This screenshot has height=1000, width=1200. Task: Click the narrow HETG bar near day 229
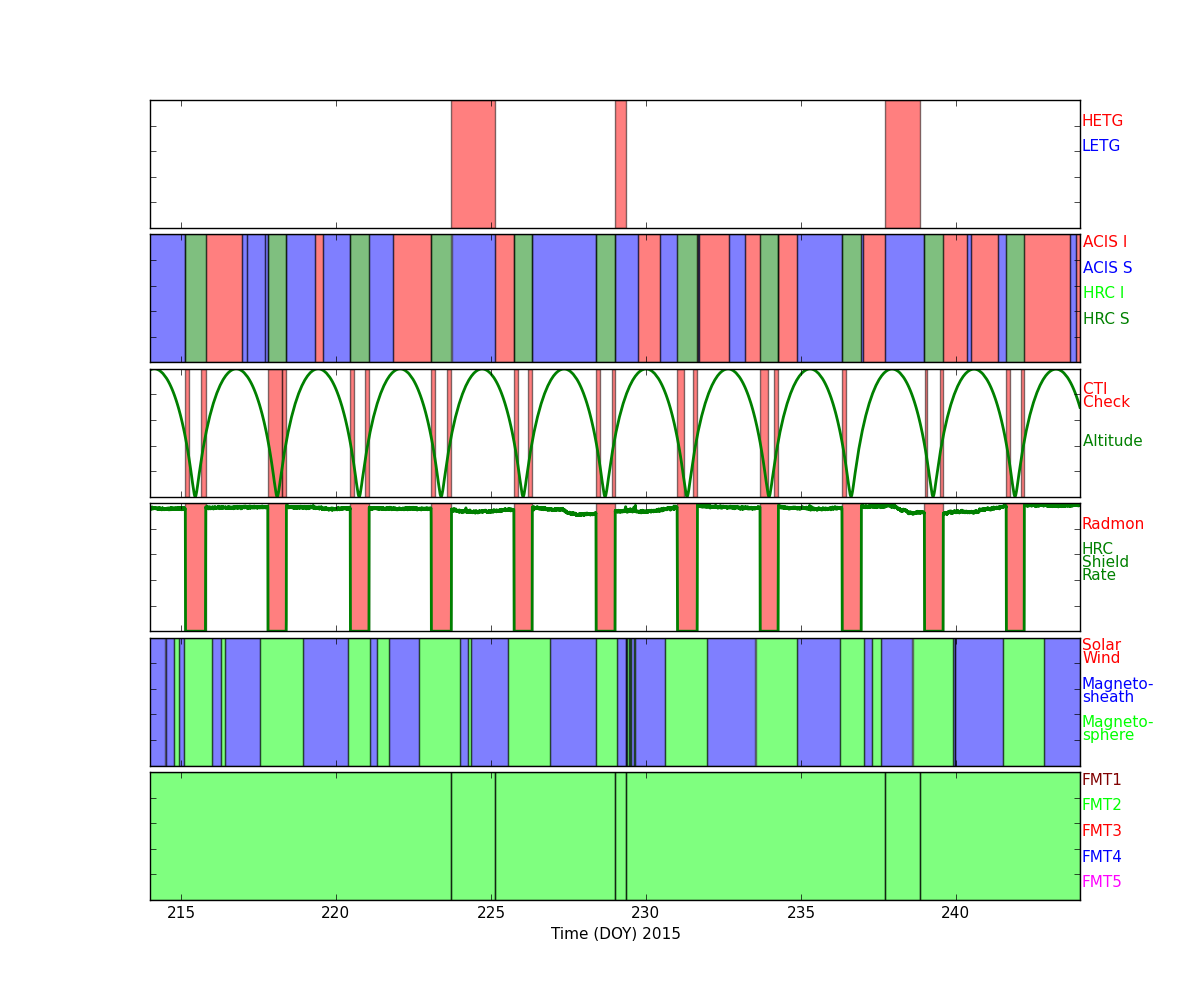point(620,164)
